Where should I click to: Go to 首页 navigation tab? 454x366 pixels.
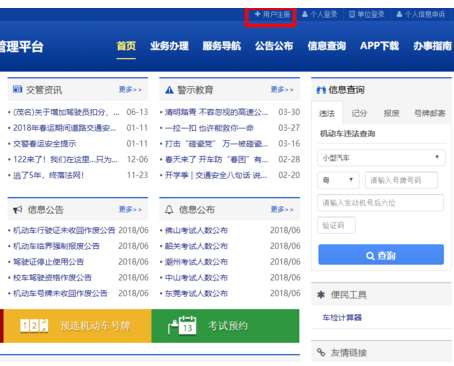(x=126, y=46)
